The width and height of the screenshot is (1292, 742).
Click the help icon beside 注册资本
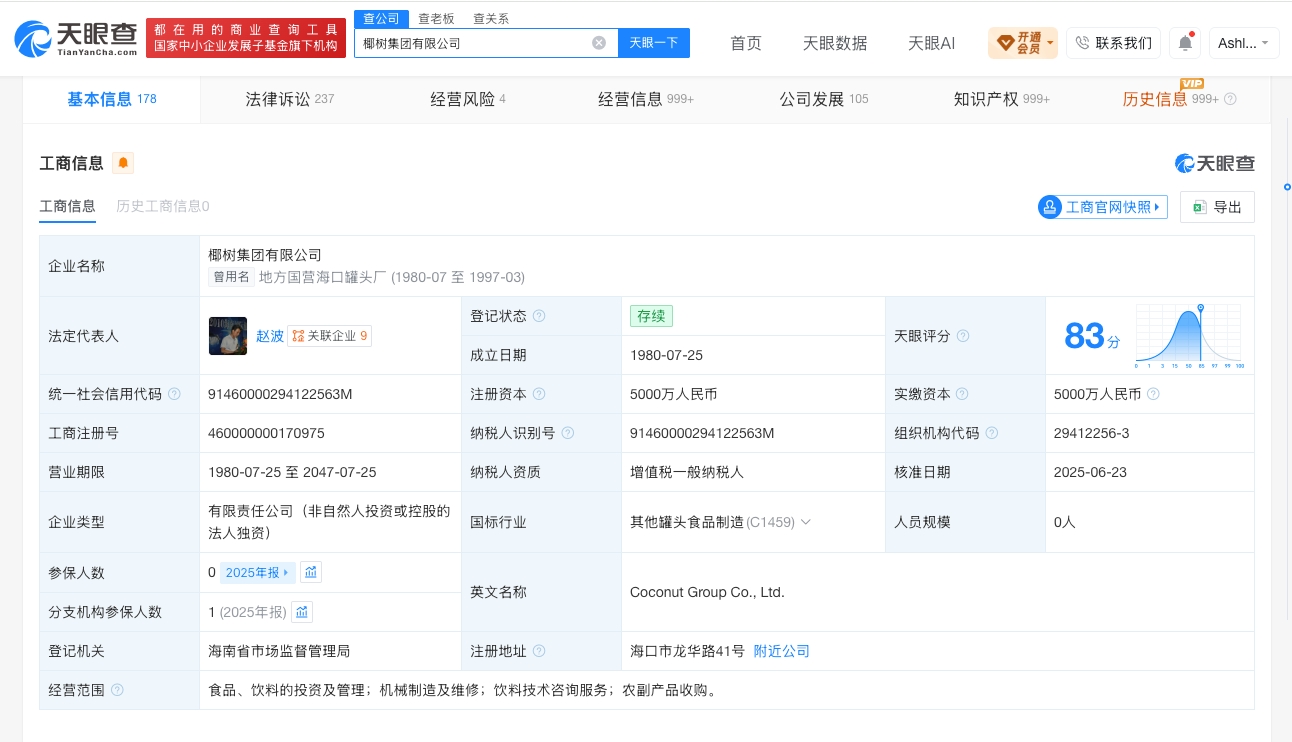pos(539,394)
